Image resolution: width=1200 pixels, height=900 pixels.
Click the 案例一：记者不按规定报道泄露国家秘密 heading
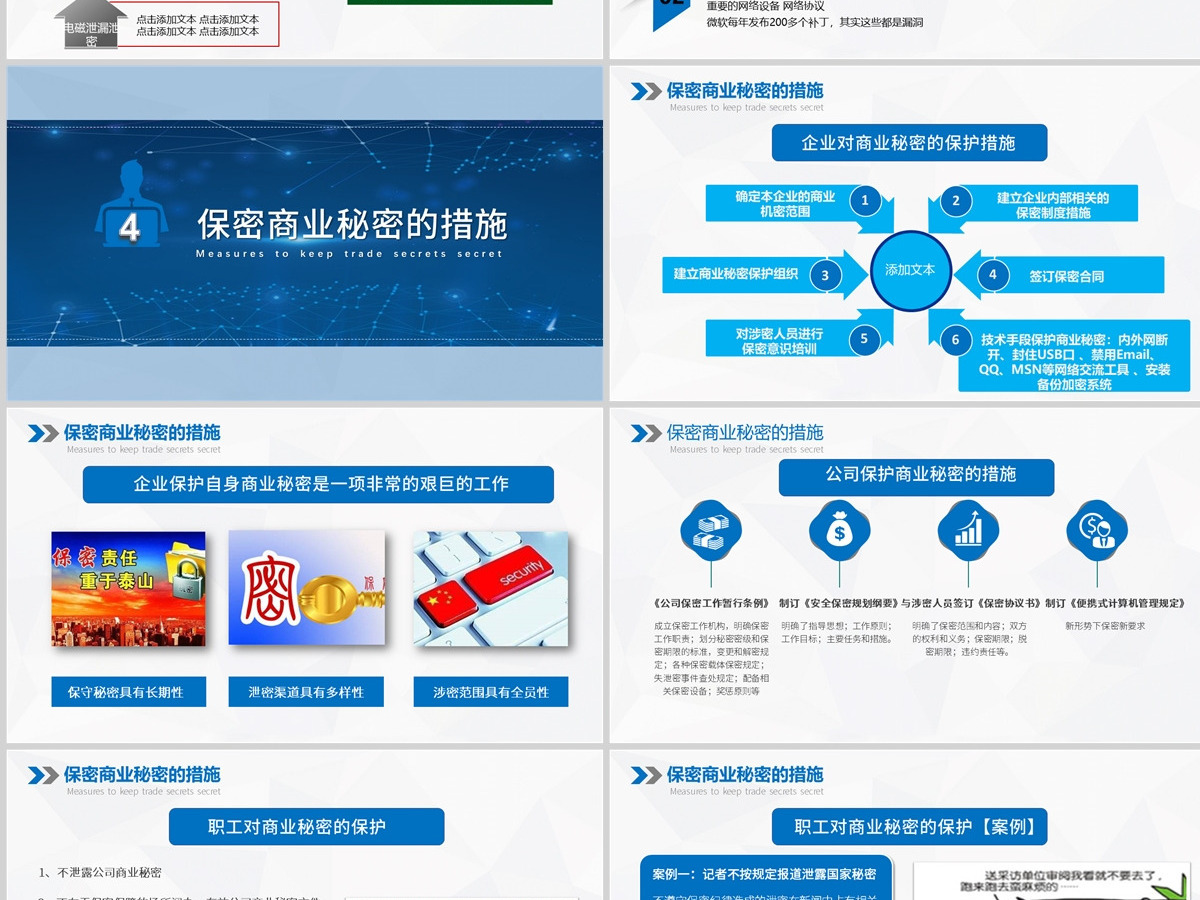point(765,874)
